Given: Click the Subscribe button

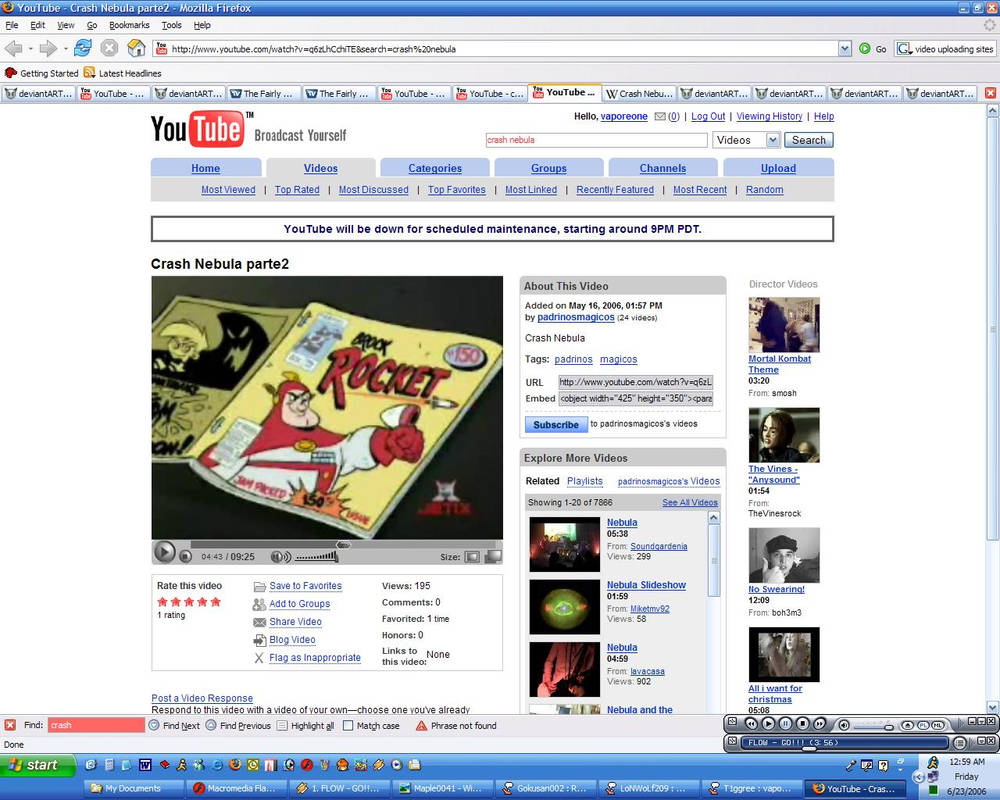Looking at the screenshot, I should 555,424.
